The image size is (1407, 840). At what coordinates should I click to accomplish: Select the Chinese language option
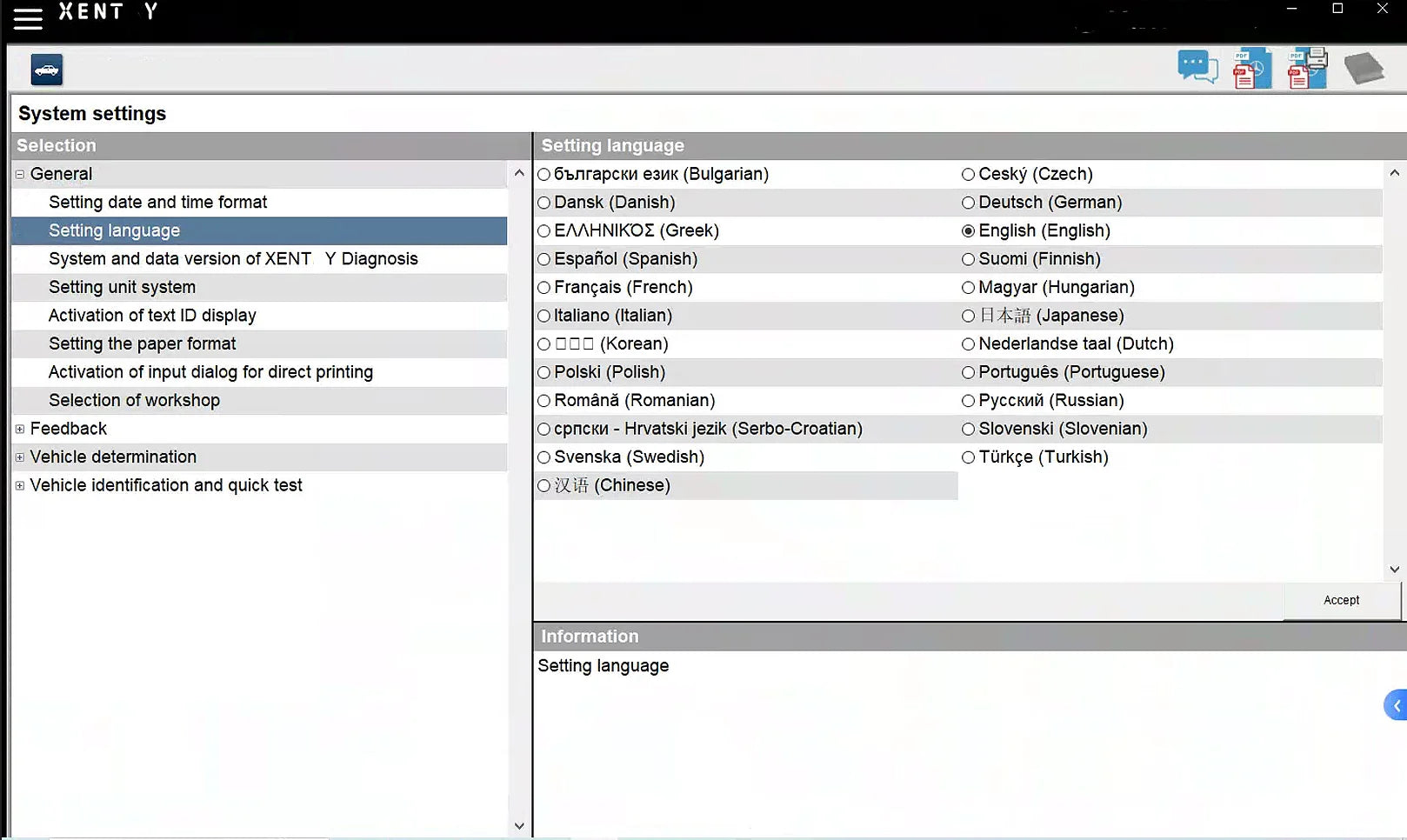[x=544, y=486]
